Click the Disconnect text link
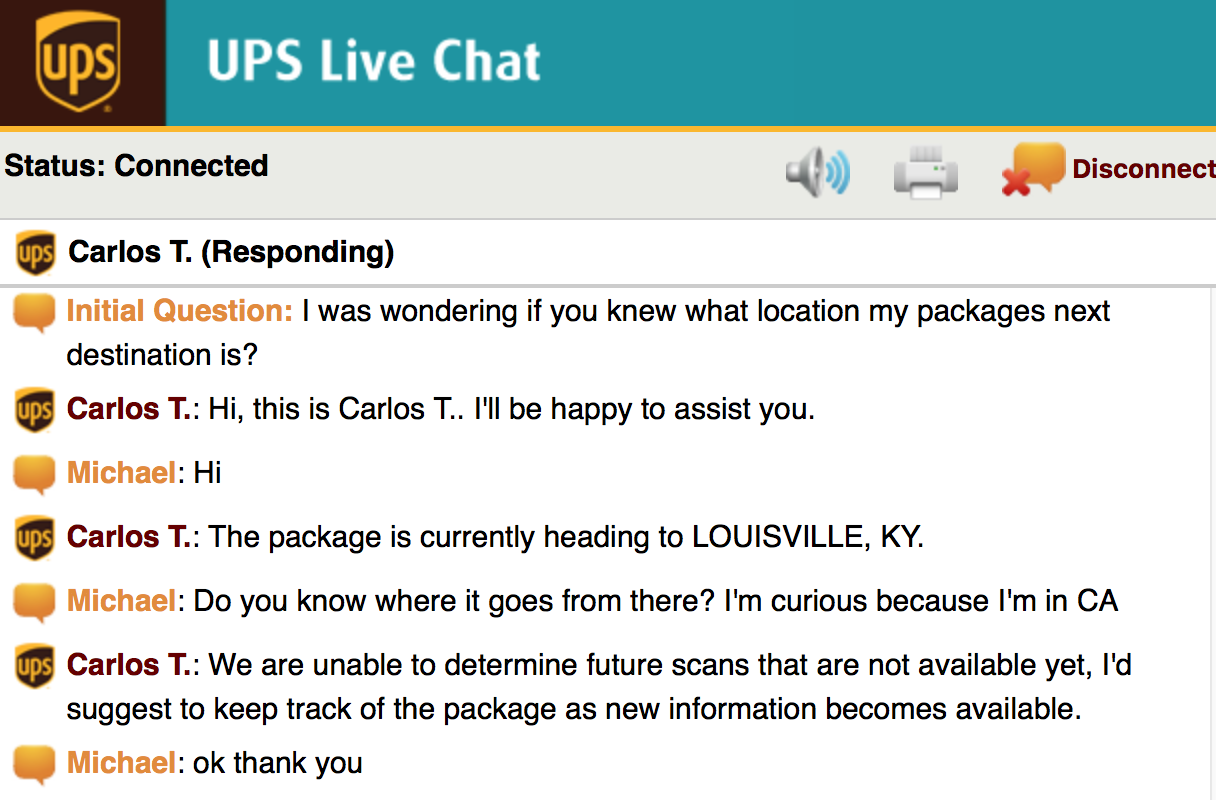 point(1144,169)
